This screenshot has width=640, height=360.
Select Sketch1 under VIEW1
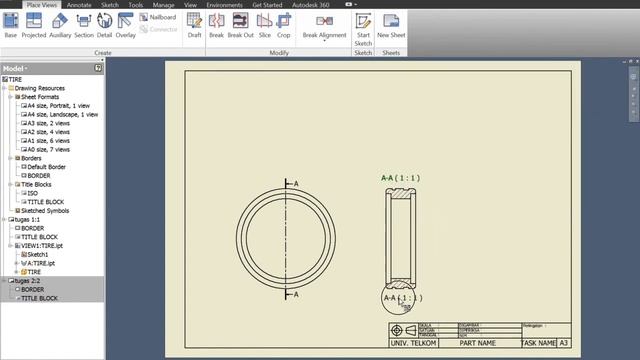pos(35,254)
